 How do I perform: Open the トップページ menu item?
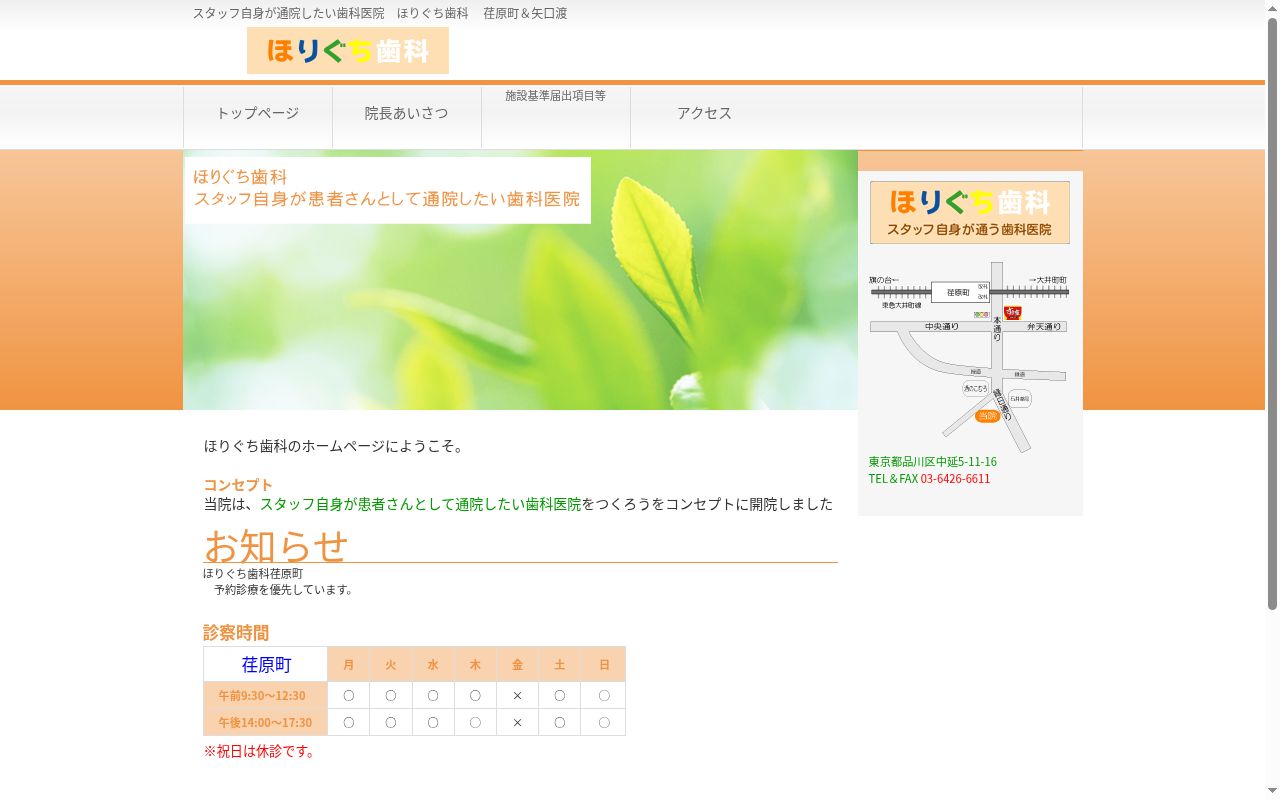click(258, 114)
